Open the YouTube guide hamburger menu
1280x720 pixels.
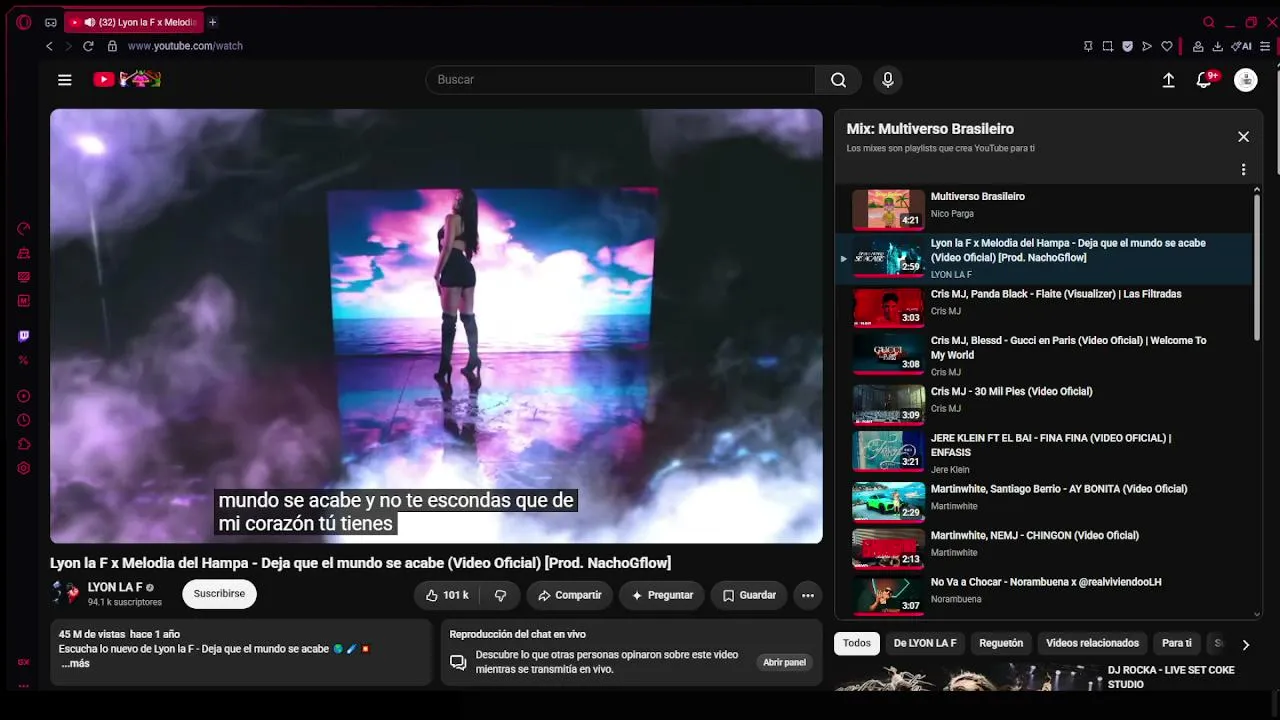point(65,80)
